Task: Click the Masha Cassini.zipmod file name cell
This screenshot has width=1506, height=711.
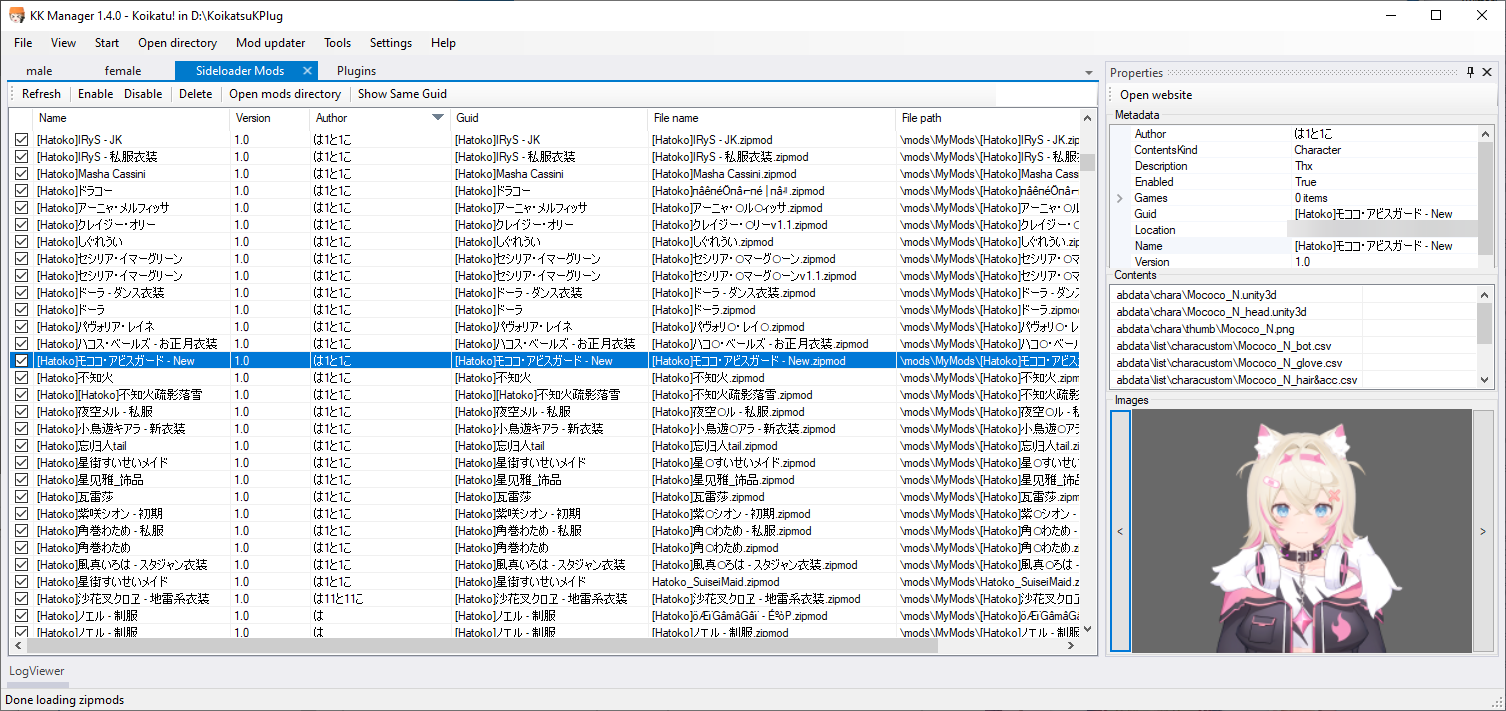Action: click(772, 174)
